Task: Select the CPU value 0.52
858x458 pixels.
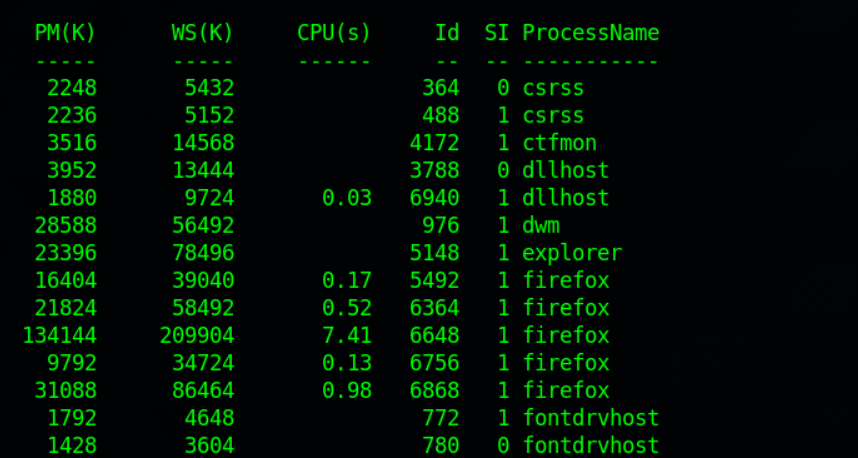Action: tap(347, 308)
